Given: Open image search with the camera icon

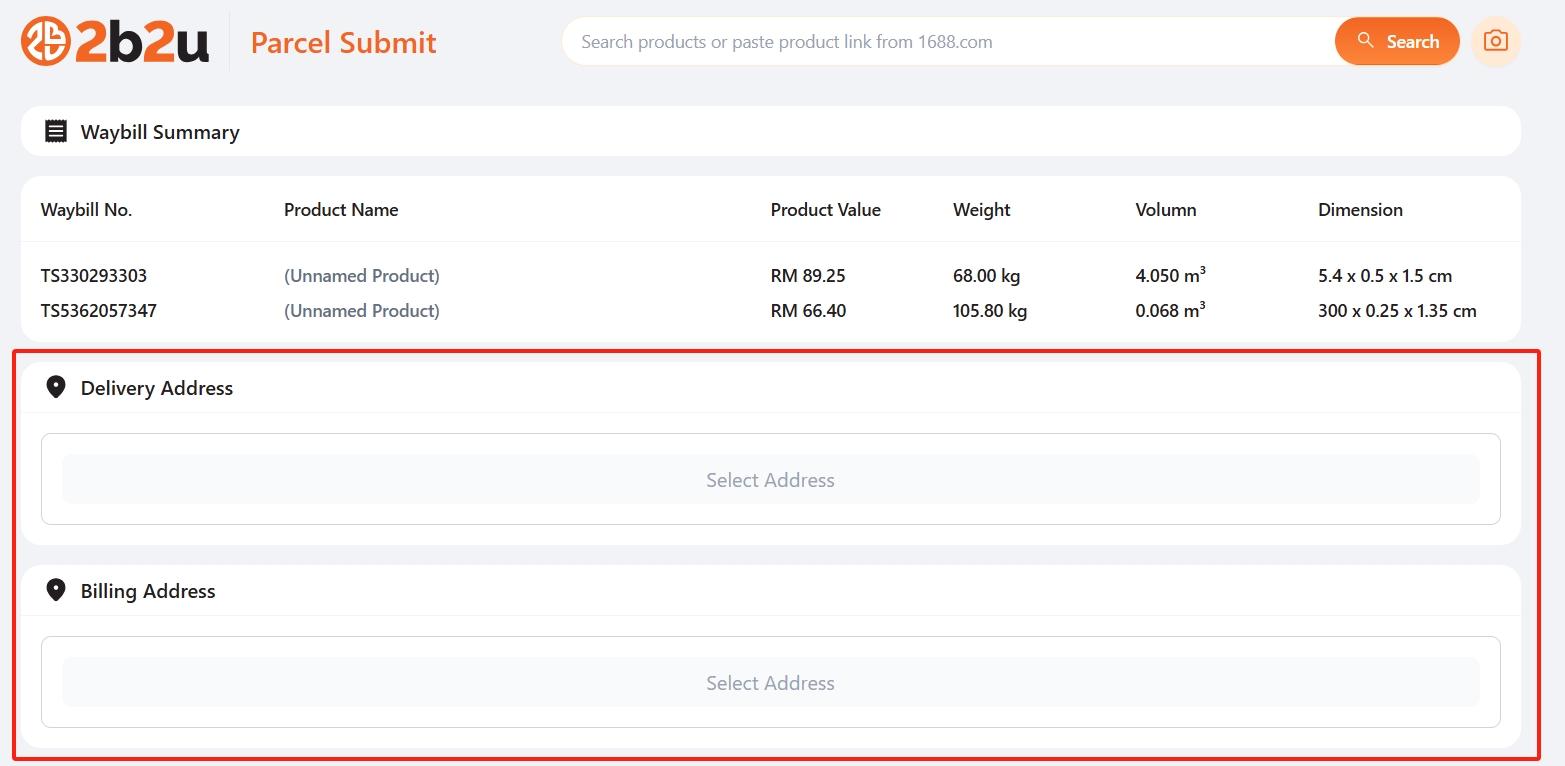Looking at the screenshot, I should pyautogui.click(x=1495, y=41).
